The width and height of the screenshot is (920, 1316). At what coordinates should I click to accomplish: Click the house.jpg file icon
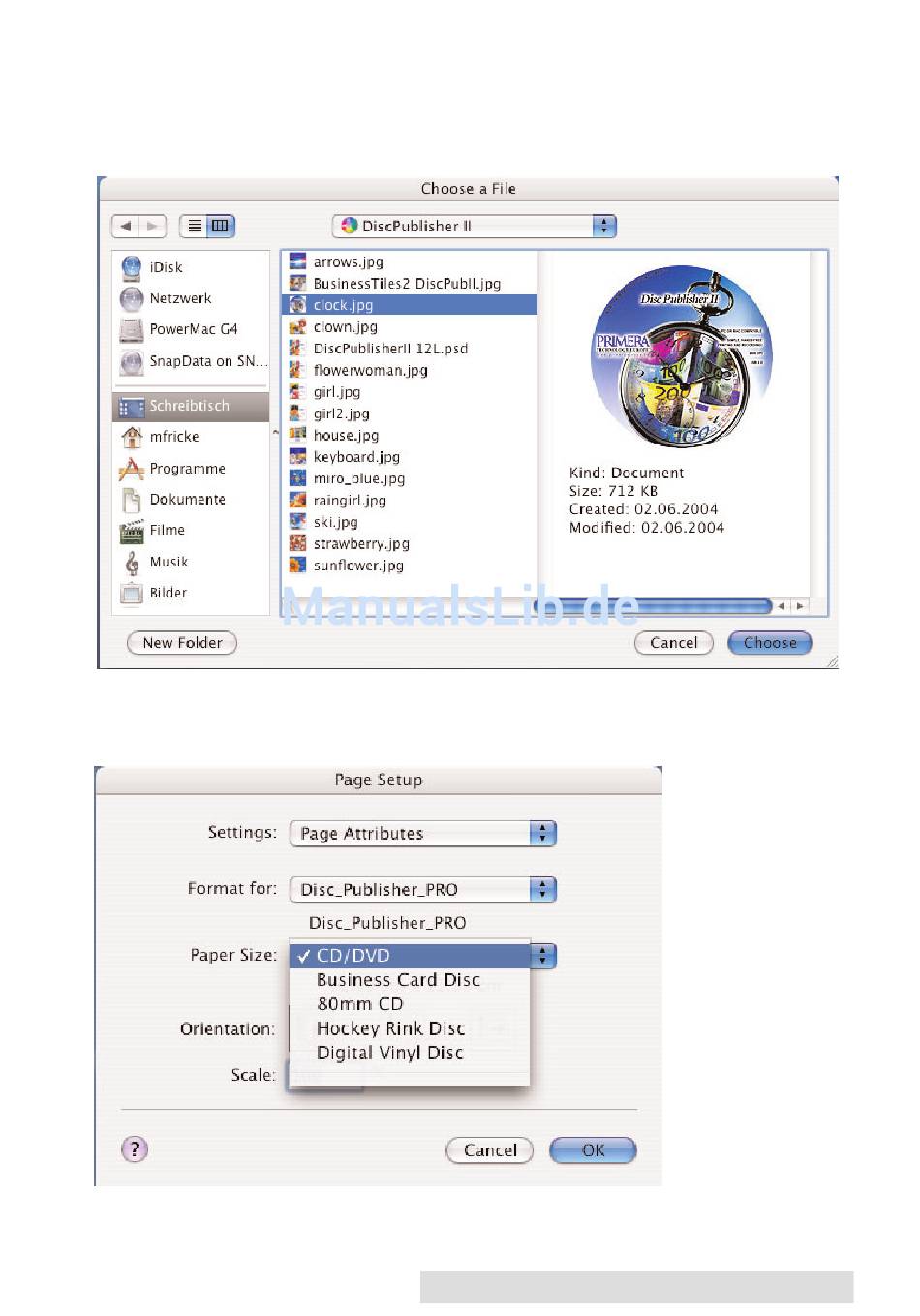click(298, 436)
